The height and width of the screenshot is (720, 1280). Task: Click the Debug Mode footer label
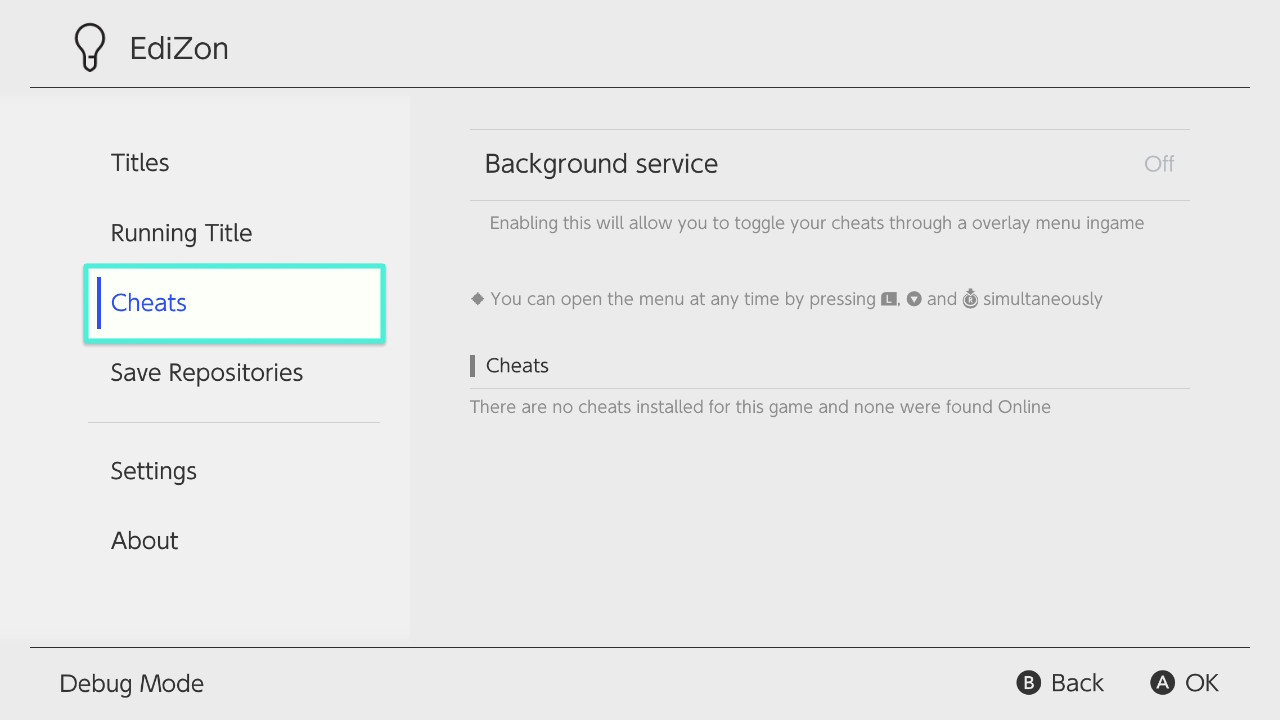pos(132,684)
